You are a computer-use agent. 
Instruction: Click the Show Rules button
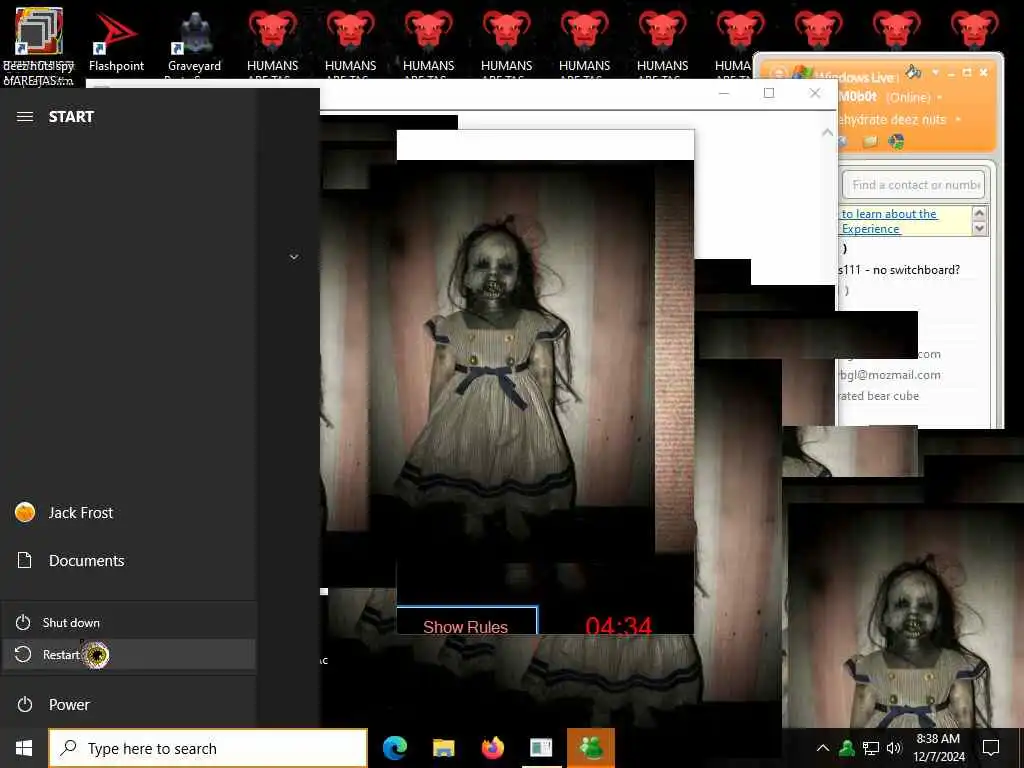point(466,620)
